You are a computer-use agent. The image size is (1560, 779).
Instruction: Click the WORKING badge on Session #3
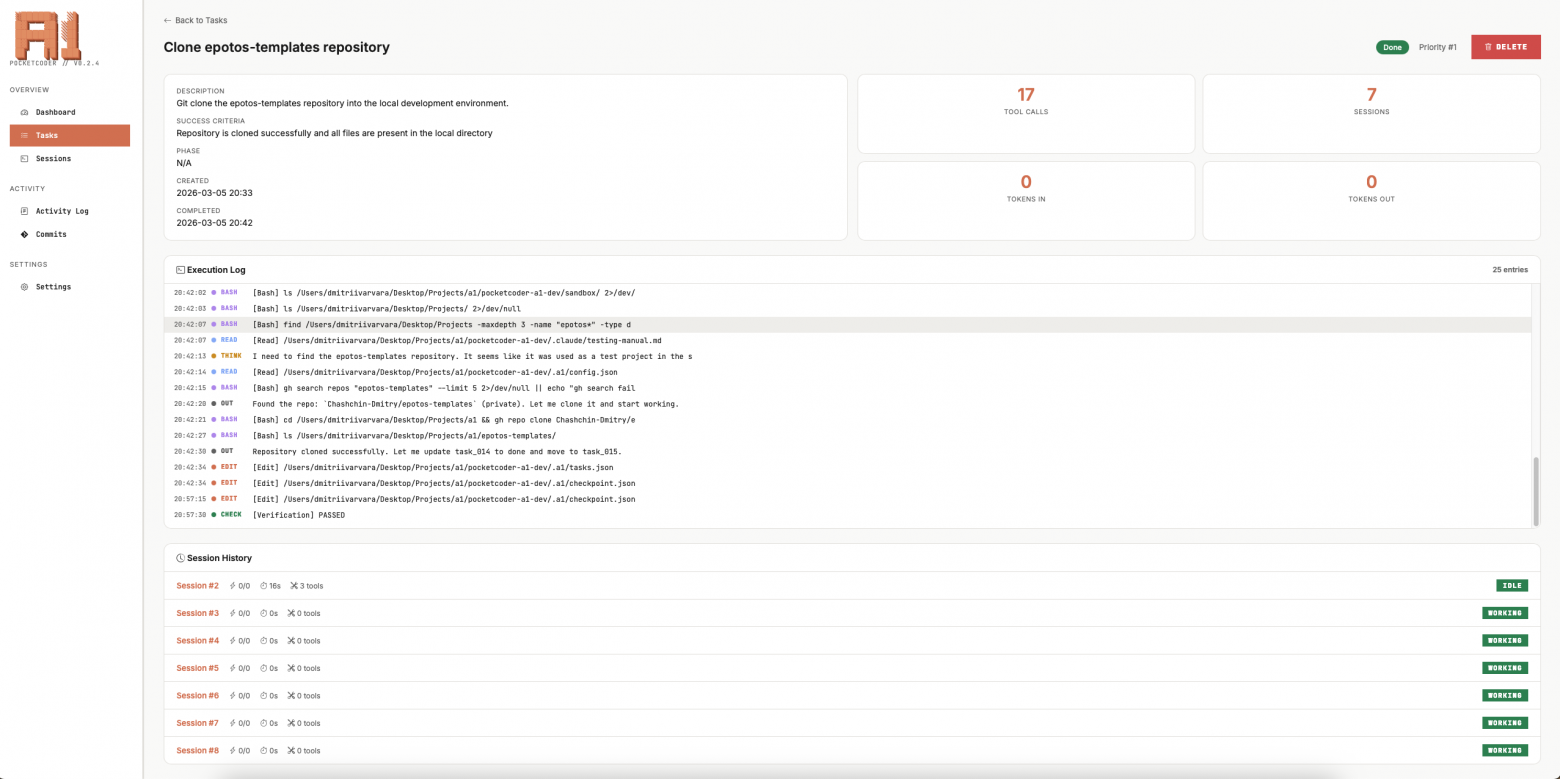point(1505,613)
